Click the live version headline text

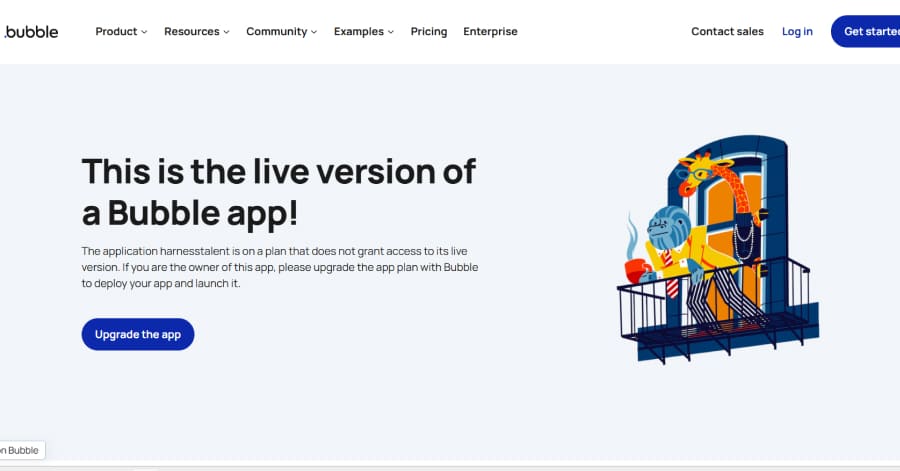click(278, 192)
